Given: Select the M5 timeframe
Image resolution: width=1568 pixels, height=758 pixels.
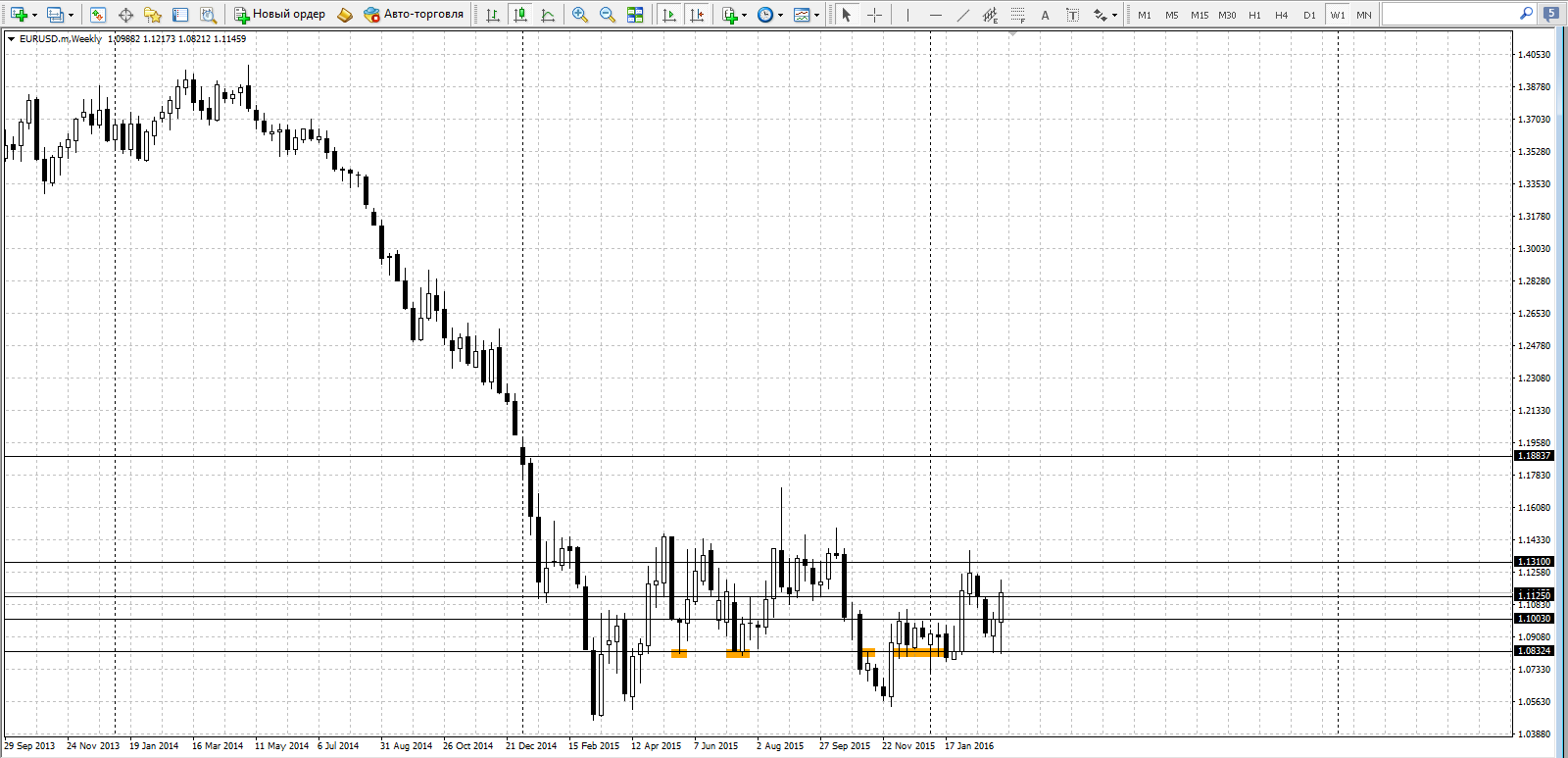Looking at the screenshot, I should (x=1172, y=15).
